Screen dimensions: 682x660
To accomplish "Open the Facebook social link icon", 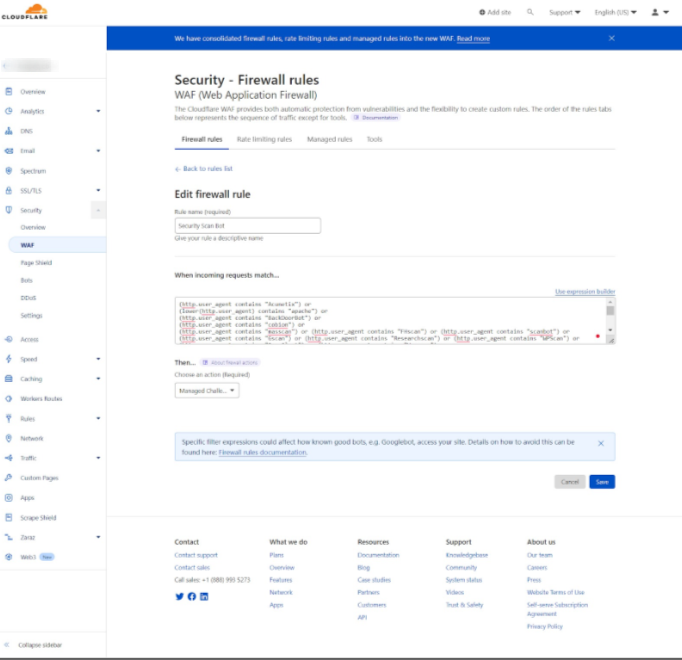I will pos(192,596).
